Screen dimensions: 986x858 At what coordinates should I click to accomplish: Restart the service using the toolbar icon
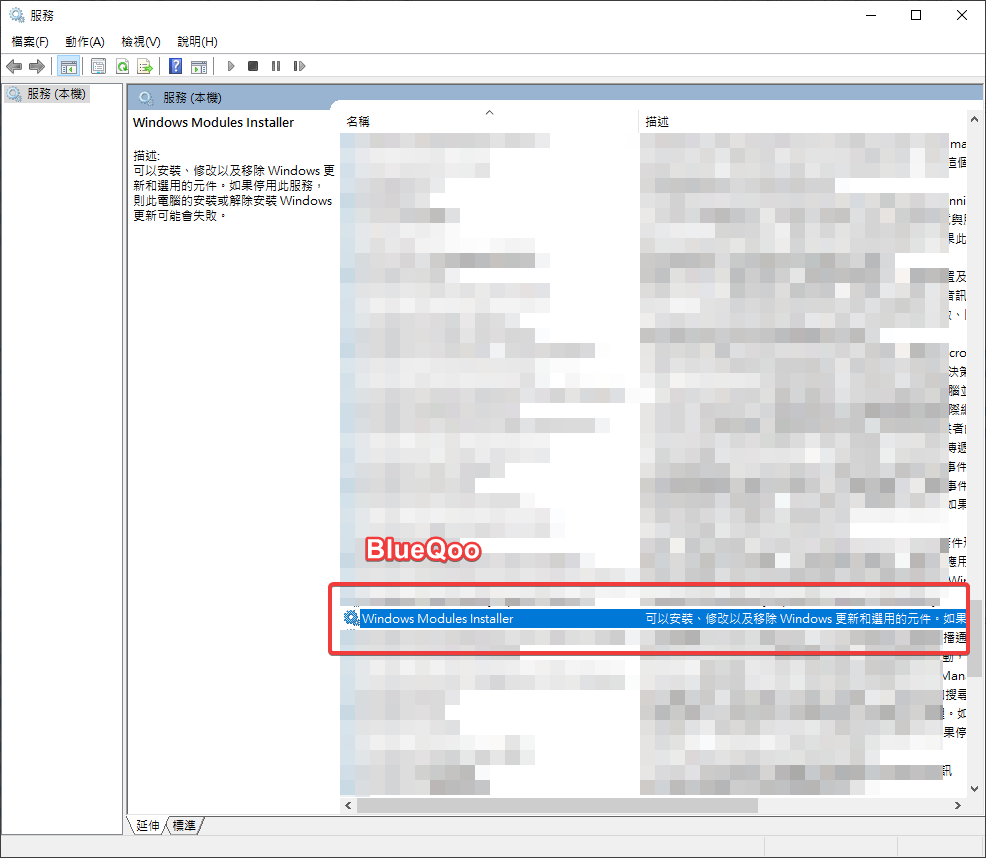(x=299, y=66)
